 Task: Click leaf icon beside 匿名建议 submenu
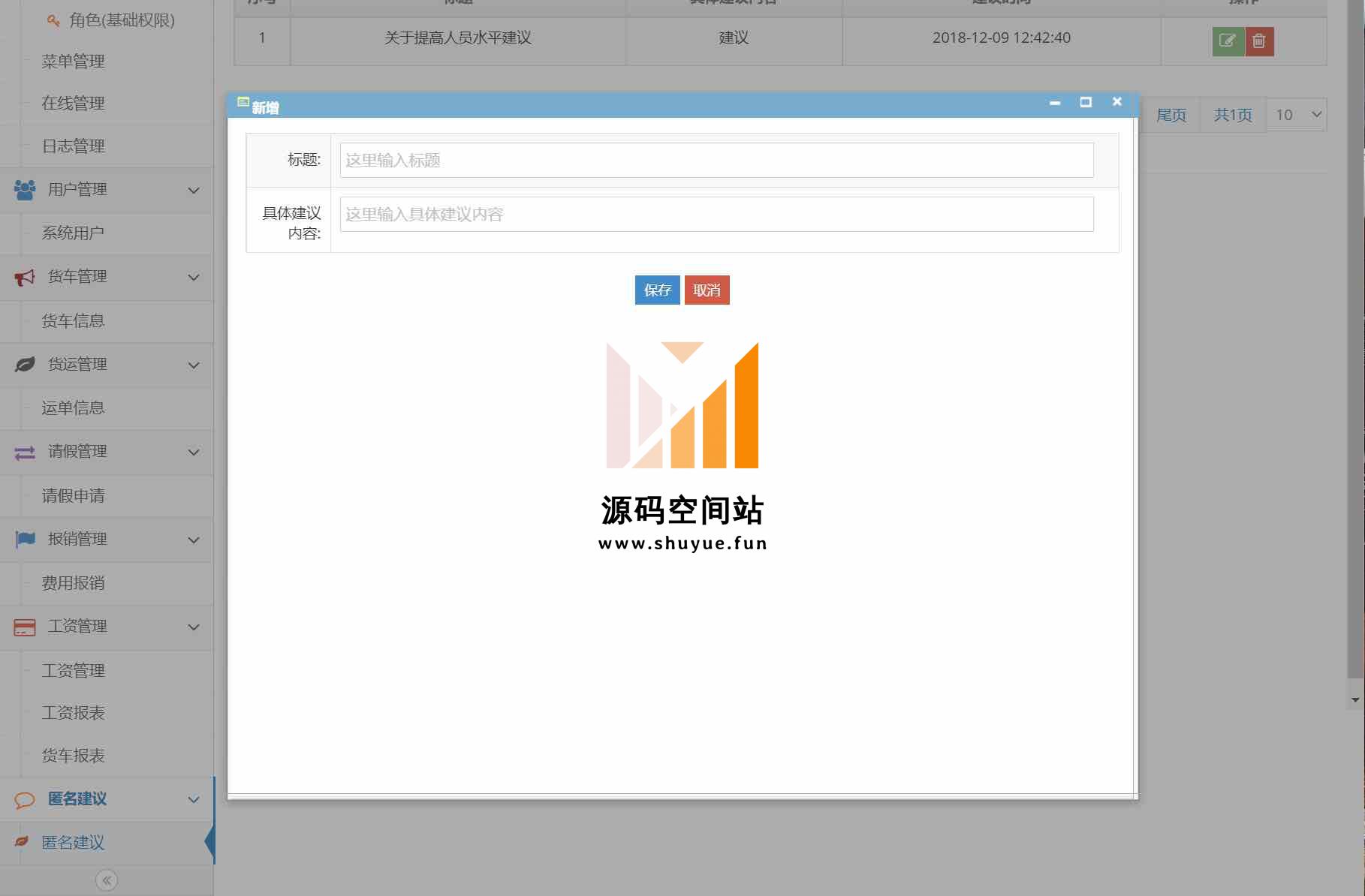(22, 842)
